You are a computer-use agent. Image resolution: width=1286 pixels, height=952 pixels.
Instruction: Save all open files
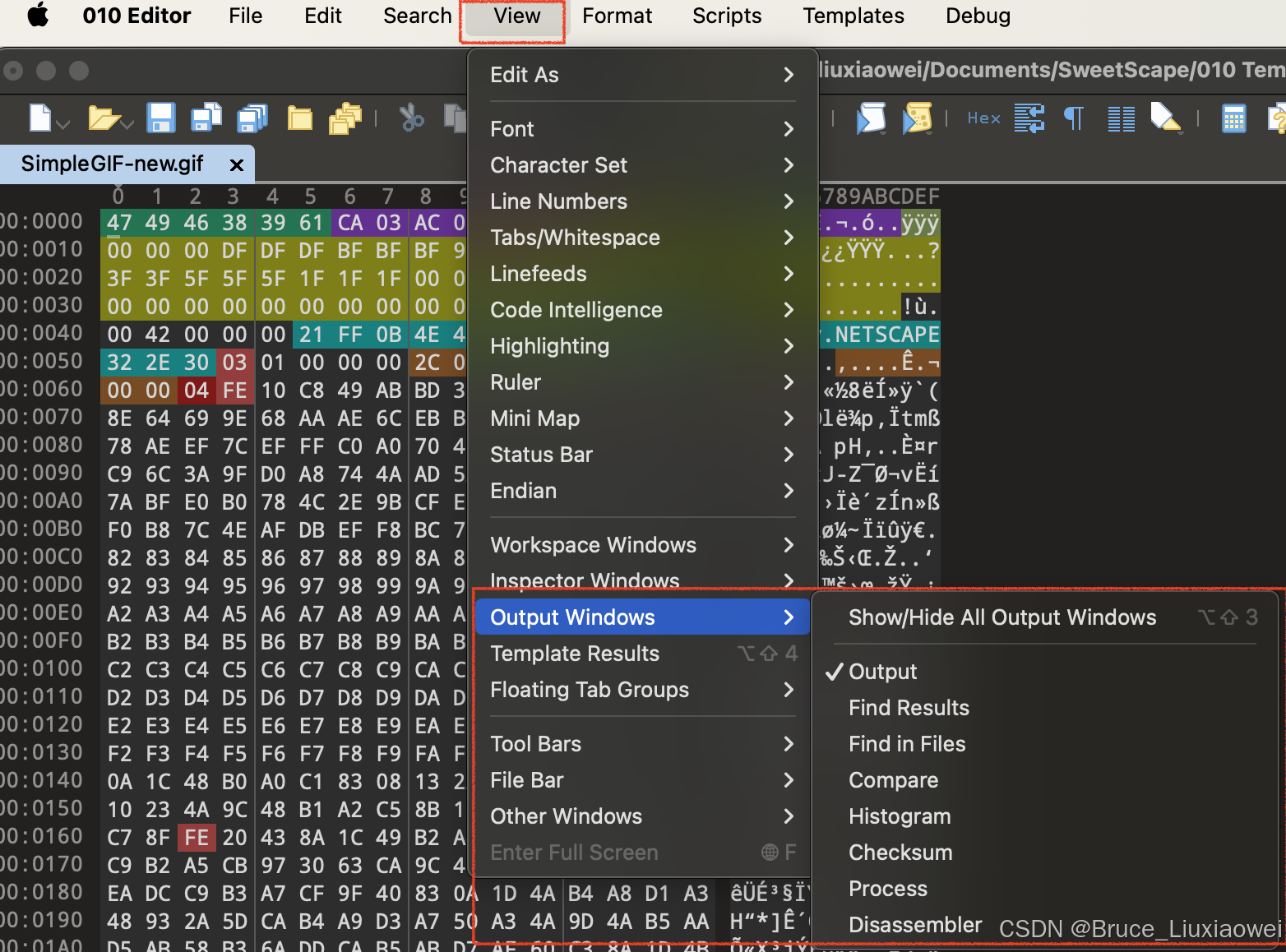click(x=252, y=118)
